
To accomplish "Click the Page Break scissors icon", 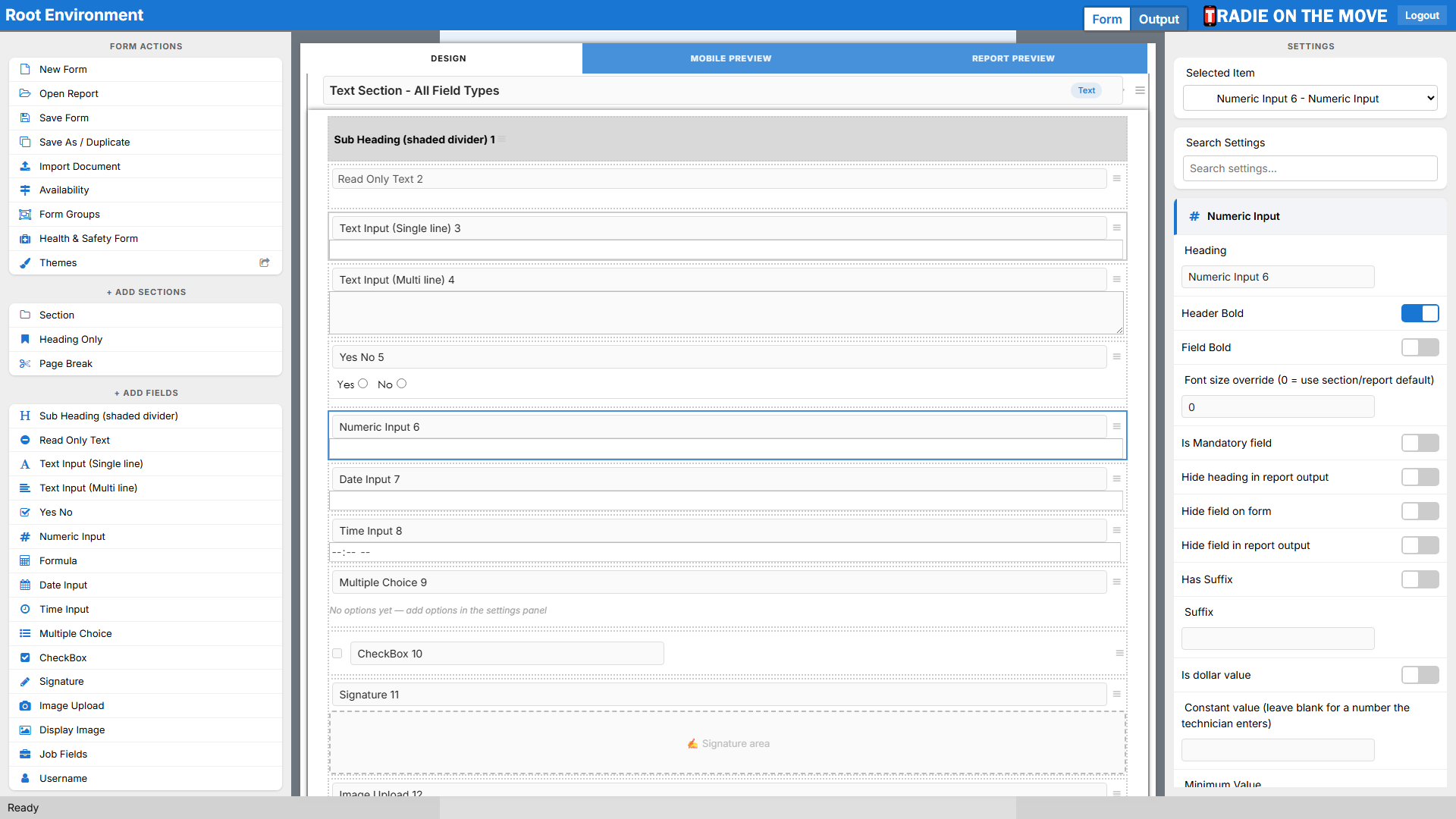I will tap(25, 364).
